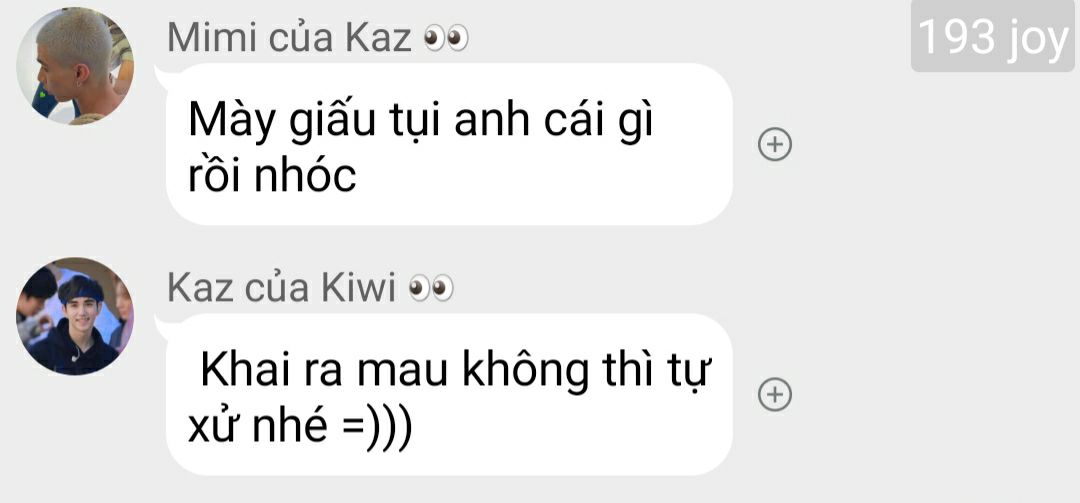This screenshot has width=1080, height=503.
Task: Click the word "không" in second message
Action: point(526,373)
